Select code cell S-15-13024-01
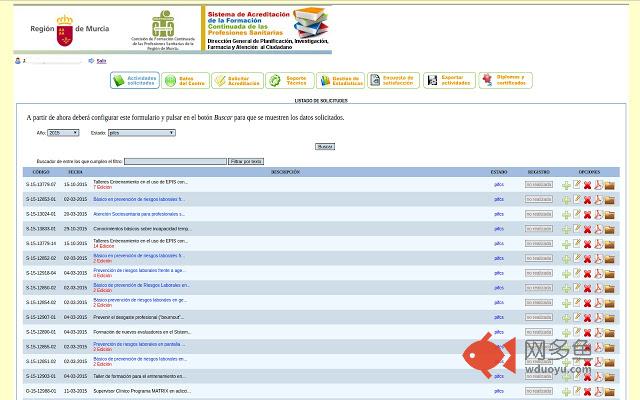This screenshot has width=640, height=400. tap(41, 214)
